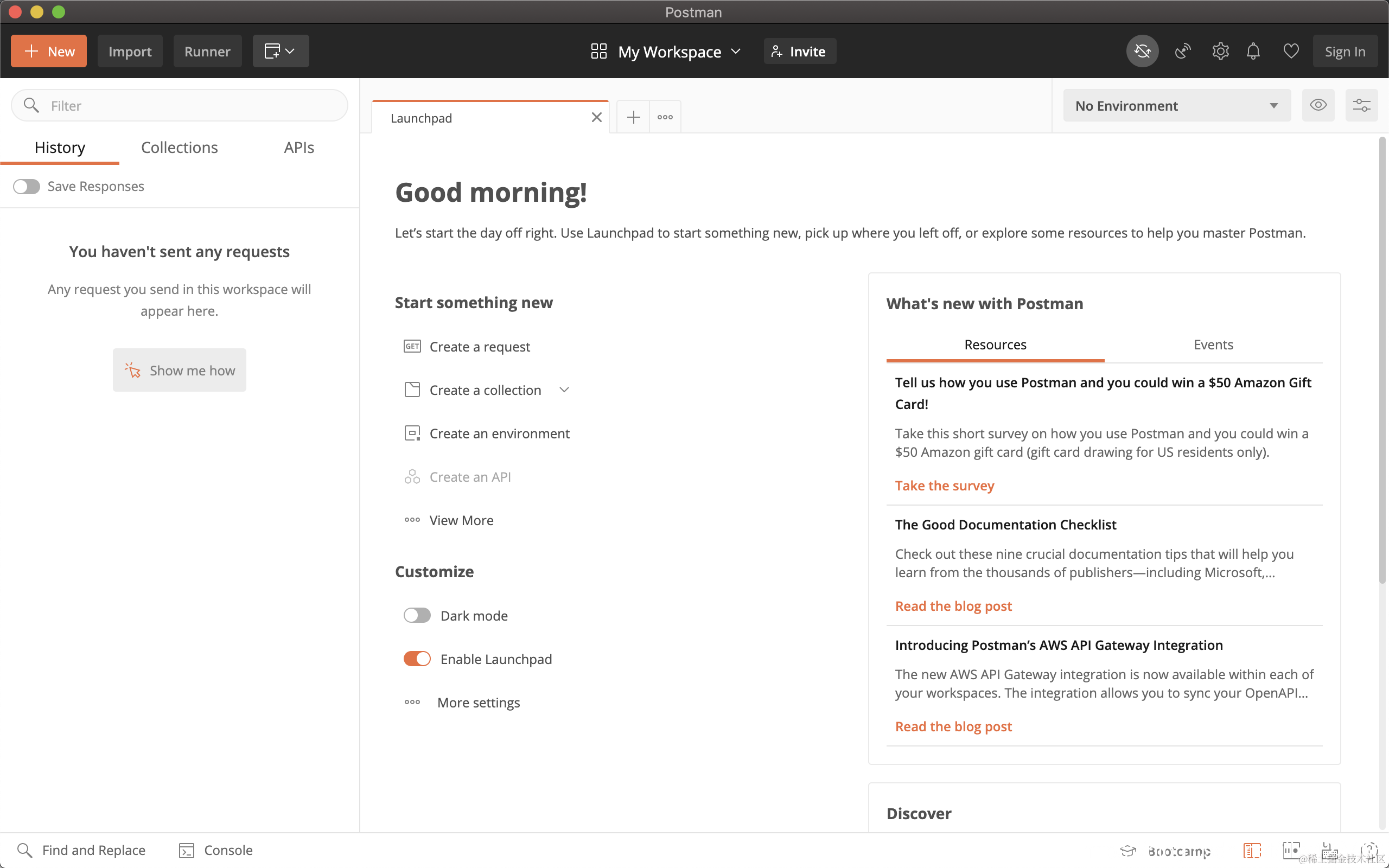Click the Filter search field
The image size is (1389, 868).
189,106
